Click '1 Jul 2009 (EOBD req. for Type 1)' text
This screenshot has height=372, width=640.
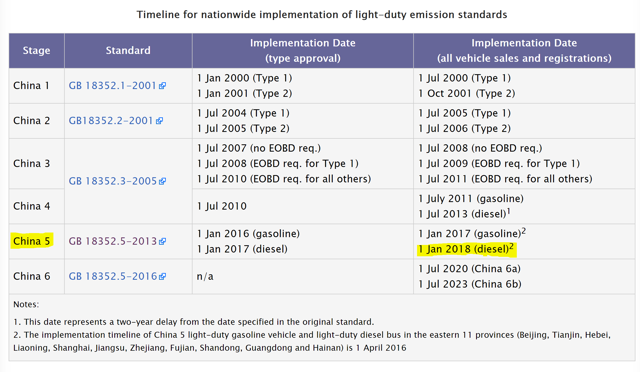pyautogui.click(x=499, y=164)
